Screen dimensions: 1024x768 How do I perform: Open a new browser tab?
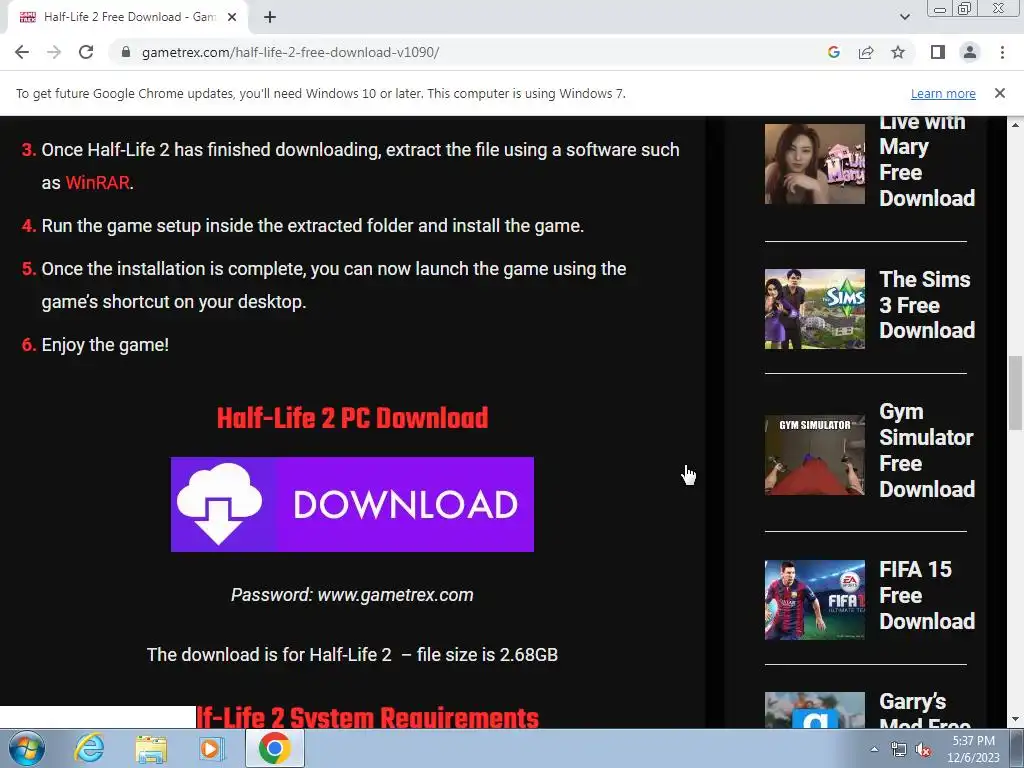pos(270,18)
